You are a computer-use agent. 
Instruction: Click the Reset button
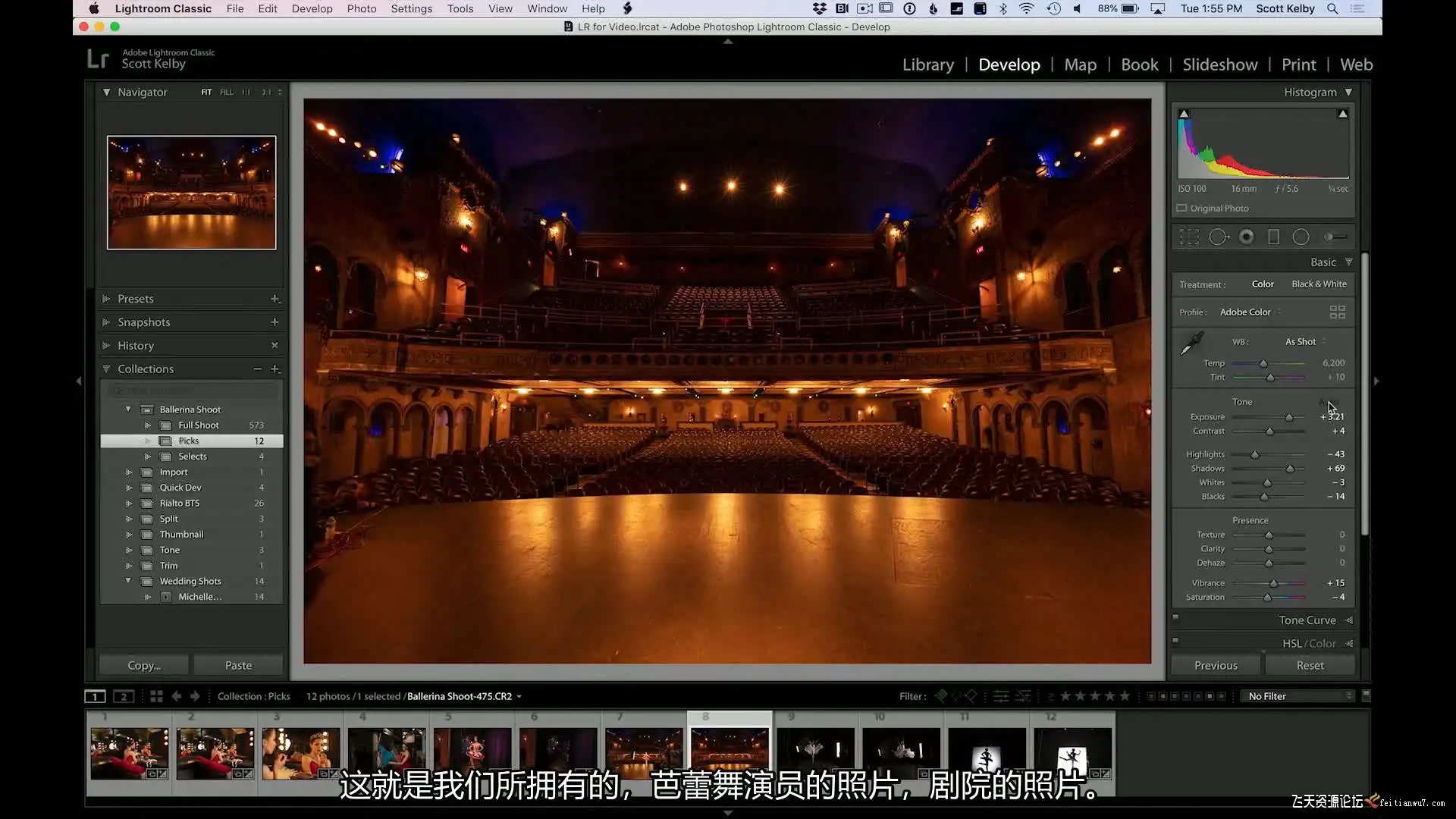pyautogui.click(x=1310, y=665)
